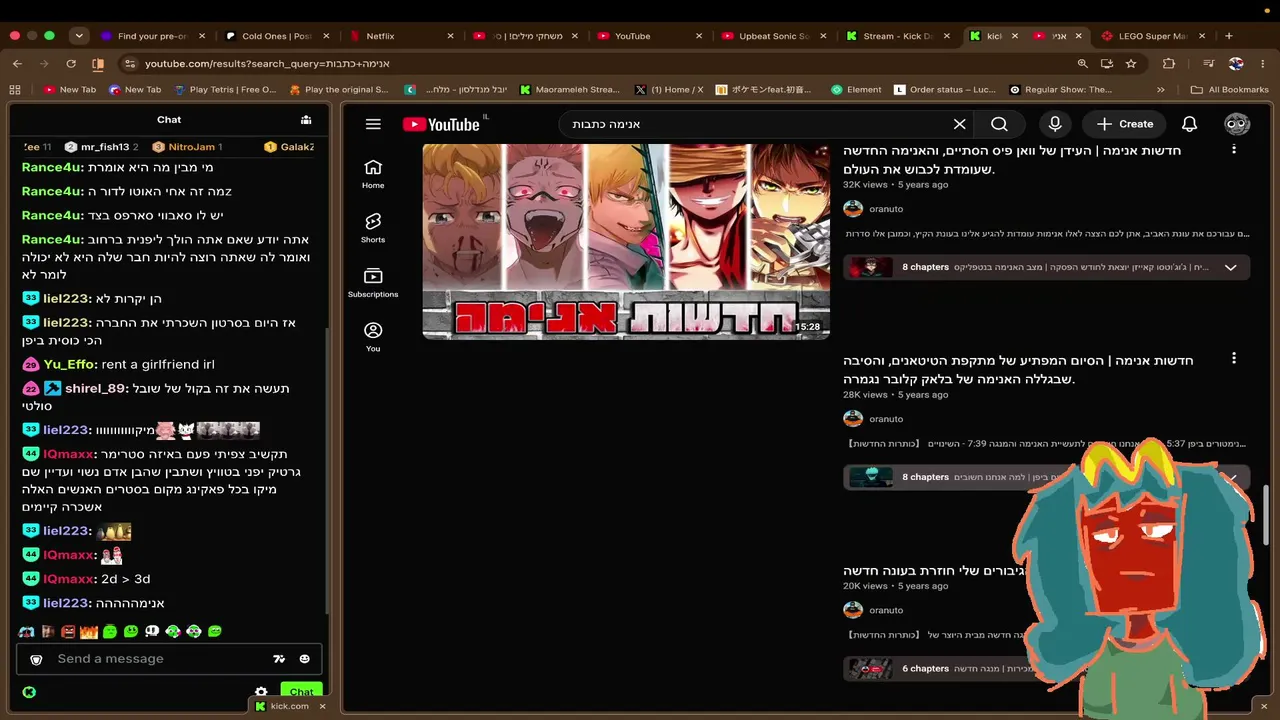
Task: Open the emote picker in chat input
Action: click(304, 659)
